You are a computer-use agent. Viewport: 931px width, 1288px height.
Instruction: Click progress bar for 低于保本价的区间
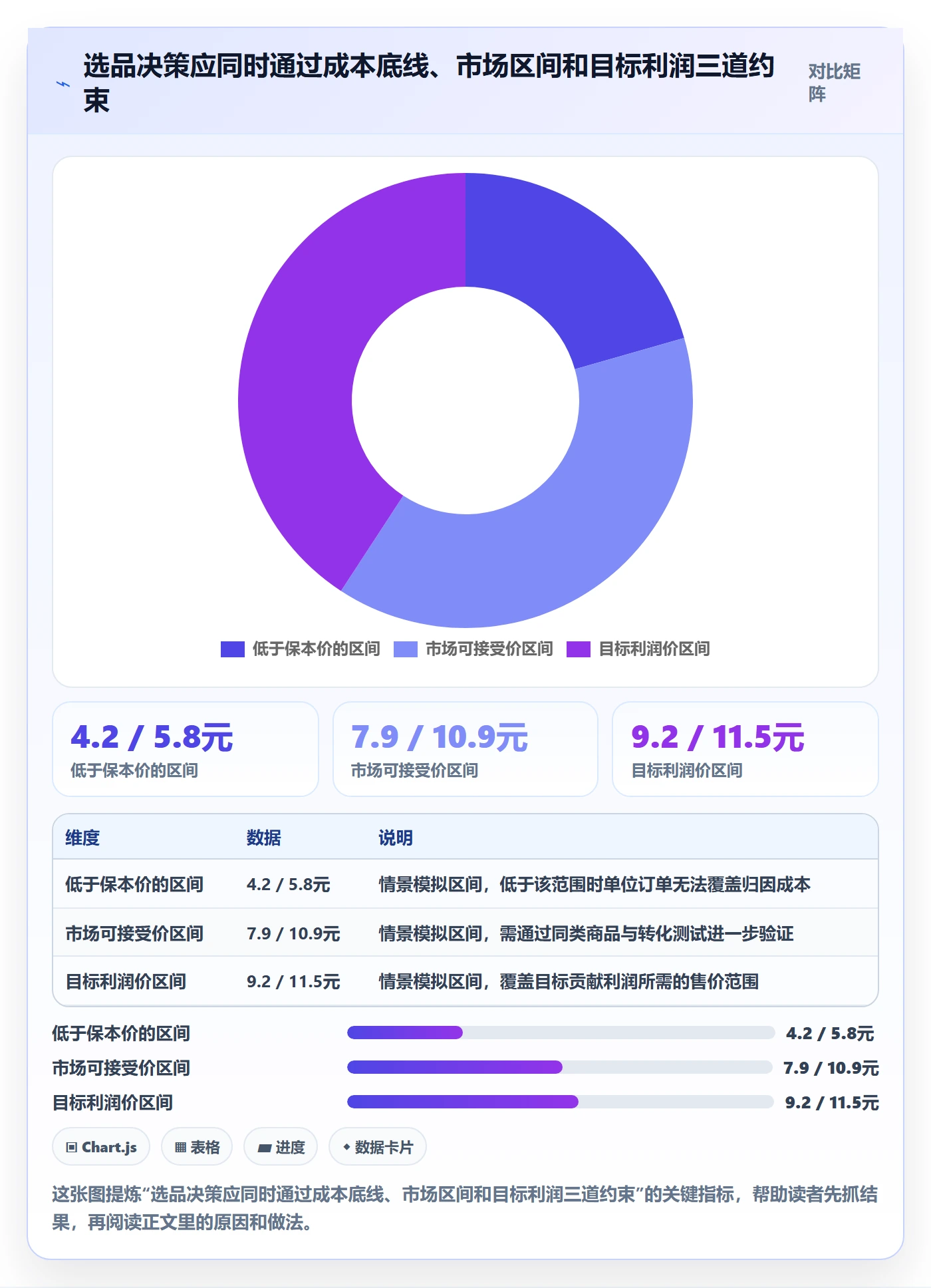tap(561, 1033)
